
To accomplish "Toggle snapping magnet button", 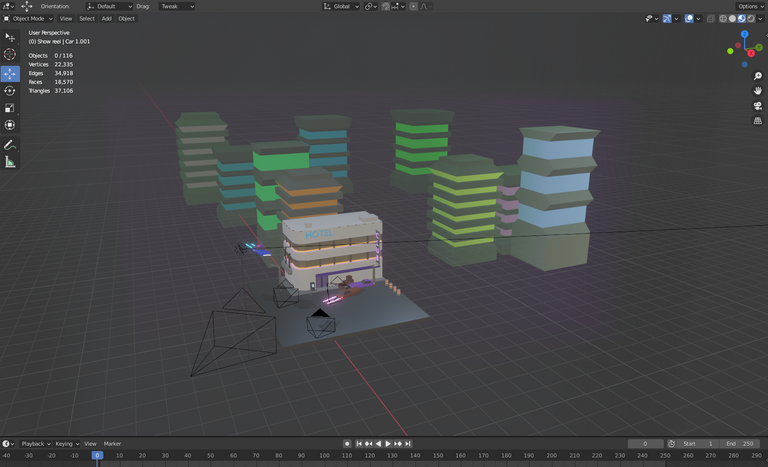I will click(x=386, y=6).
